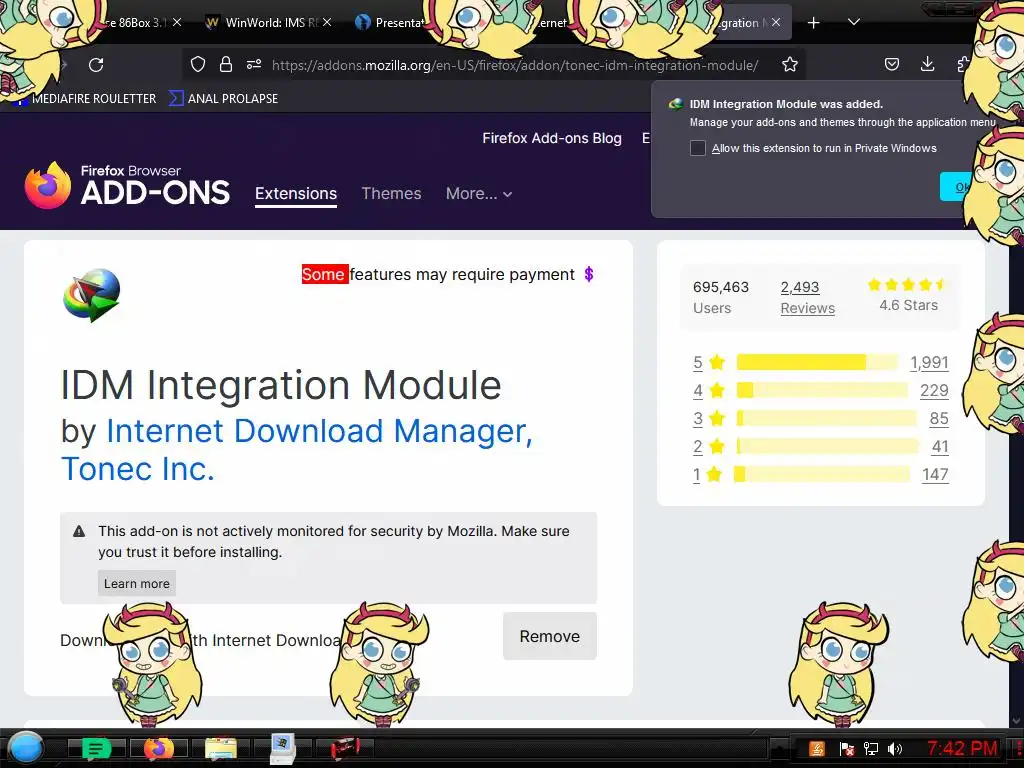Click the purple dollar payment icon
This screenshot has height=768, width=1024.
[589, 274]
